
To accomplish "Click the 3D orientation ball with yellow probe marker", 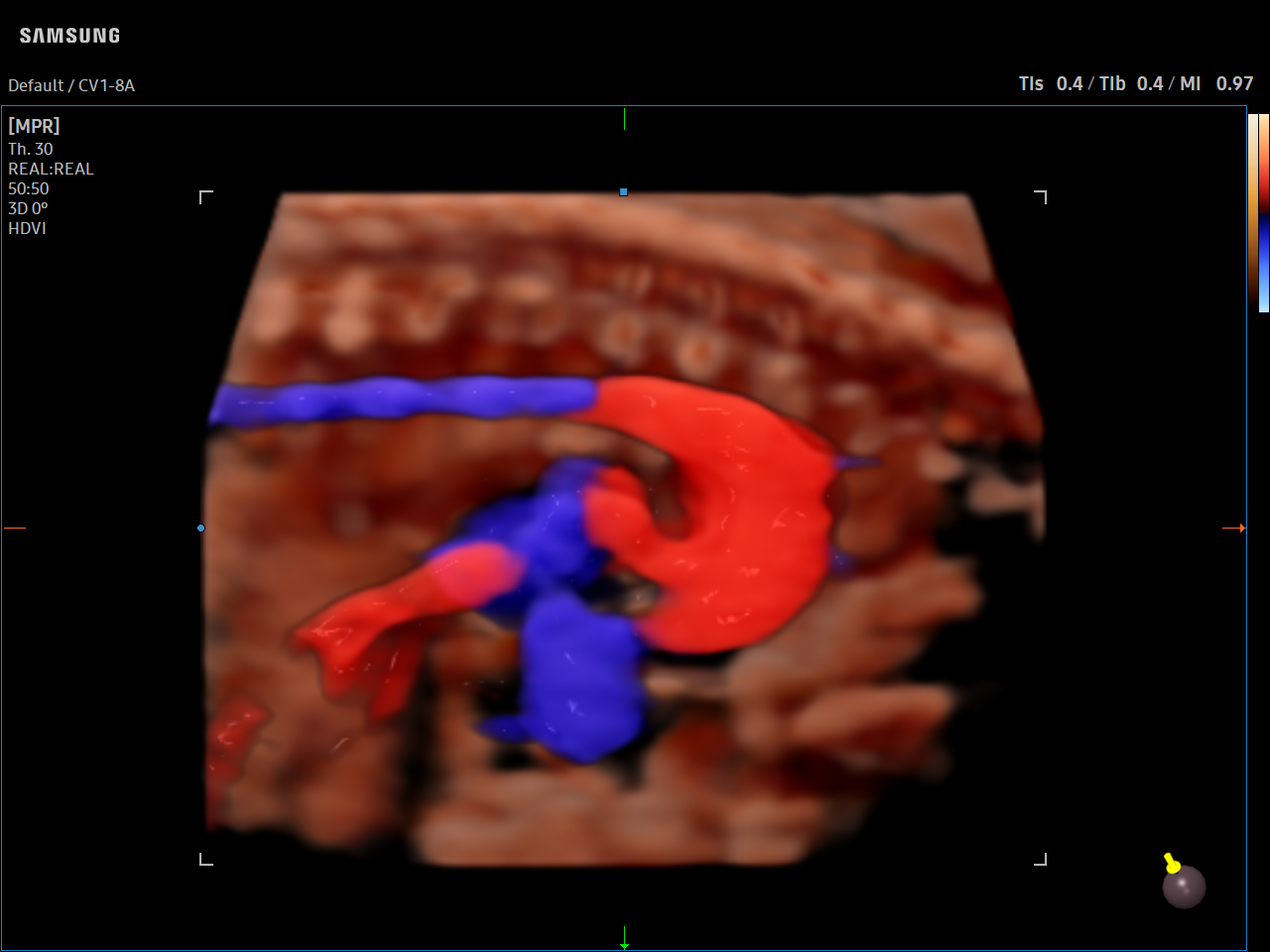I will coord(1183,882).
